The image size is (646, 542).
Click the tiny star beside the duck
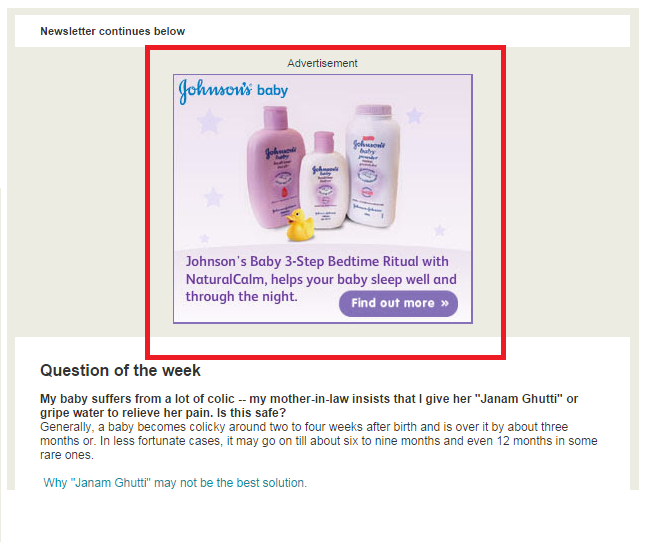[x=204, y=238]
